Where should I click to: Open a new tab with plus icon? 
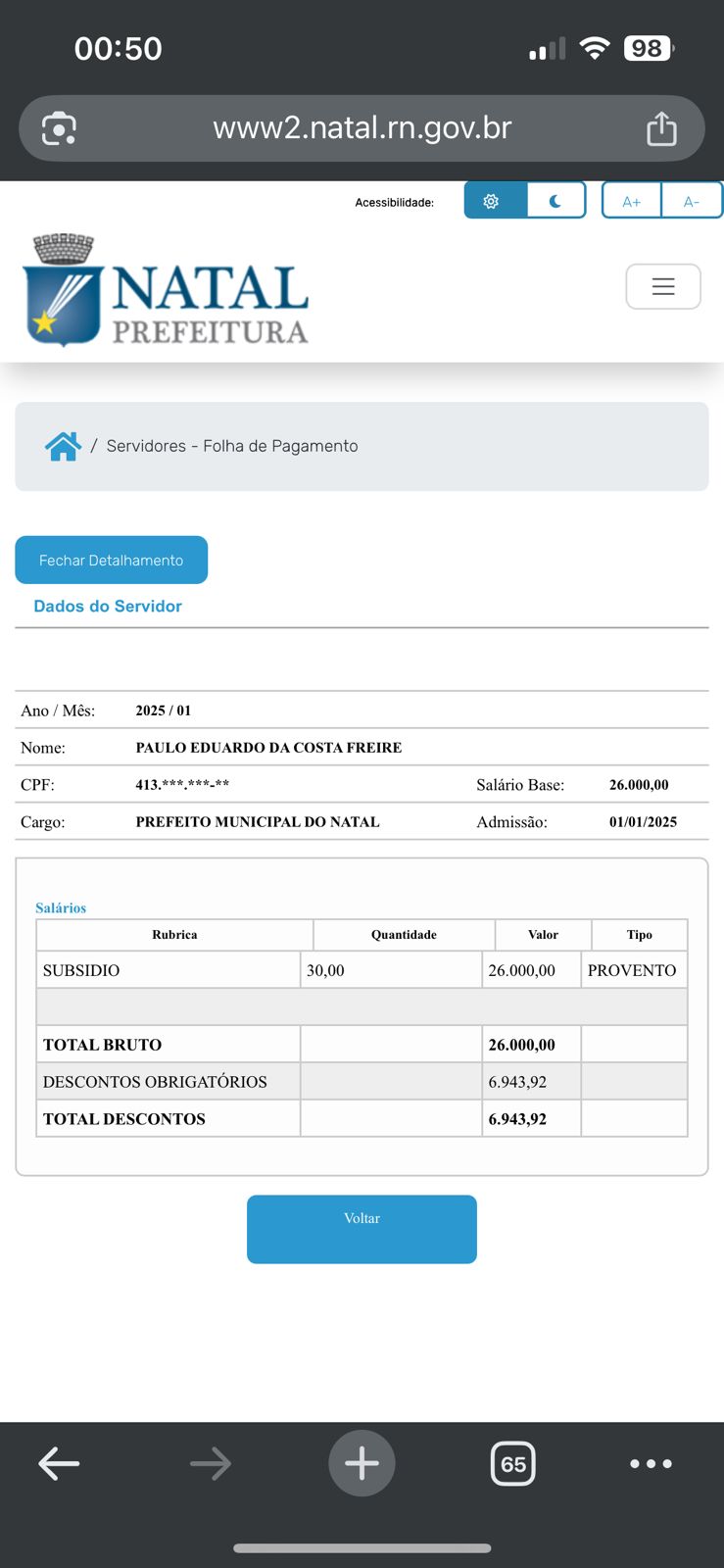click(x=362, y=1463)
